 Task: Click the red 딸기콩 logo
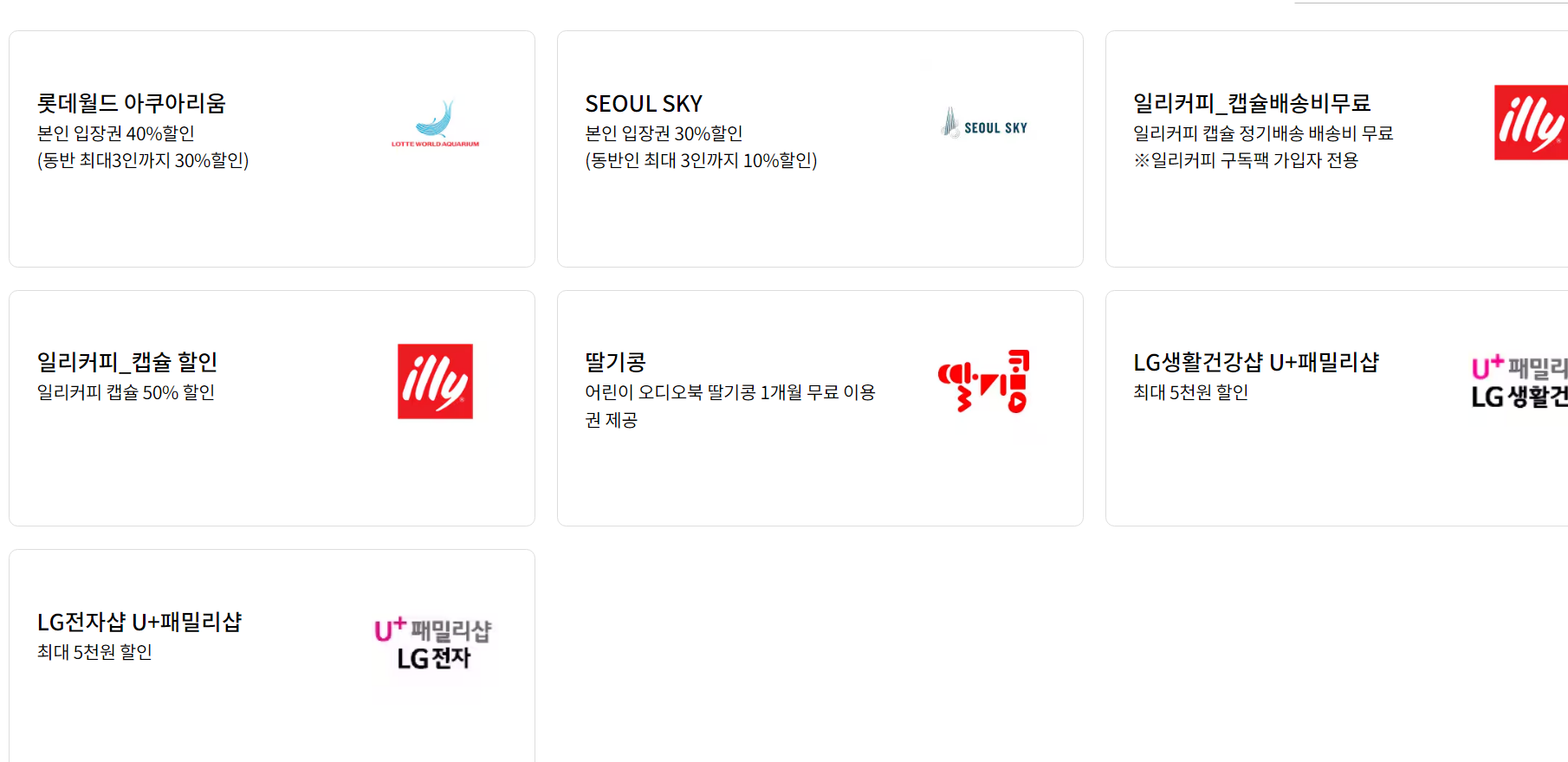point(984,381)
